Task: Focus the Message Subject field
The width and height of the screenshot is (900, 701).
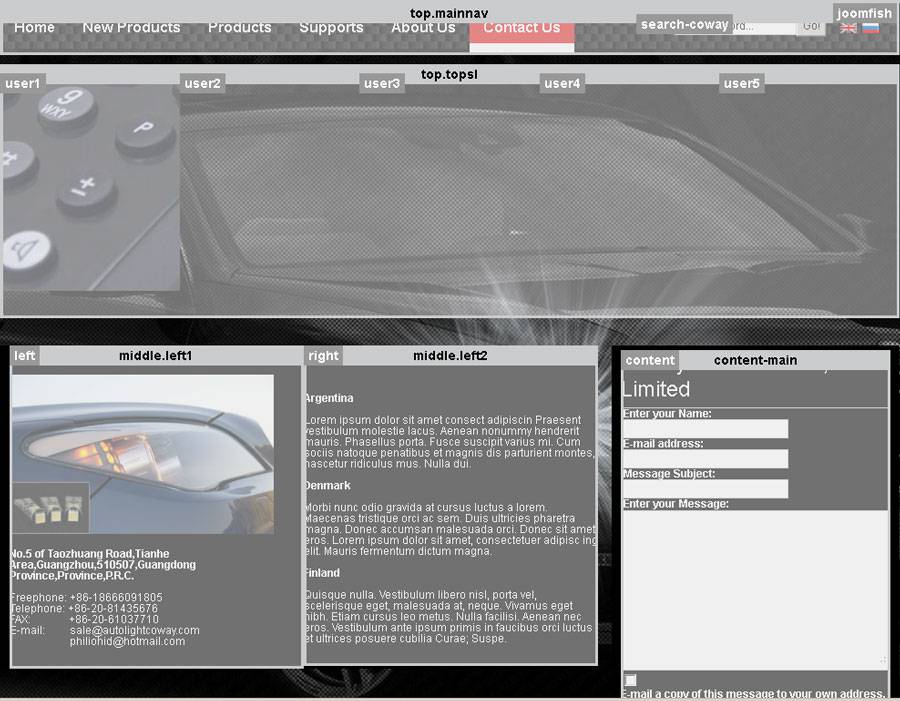Action: [x=705, y=489]
